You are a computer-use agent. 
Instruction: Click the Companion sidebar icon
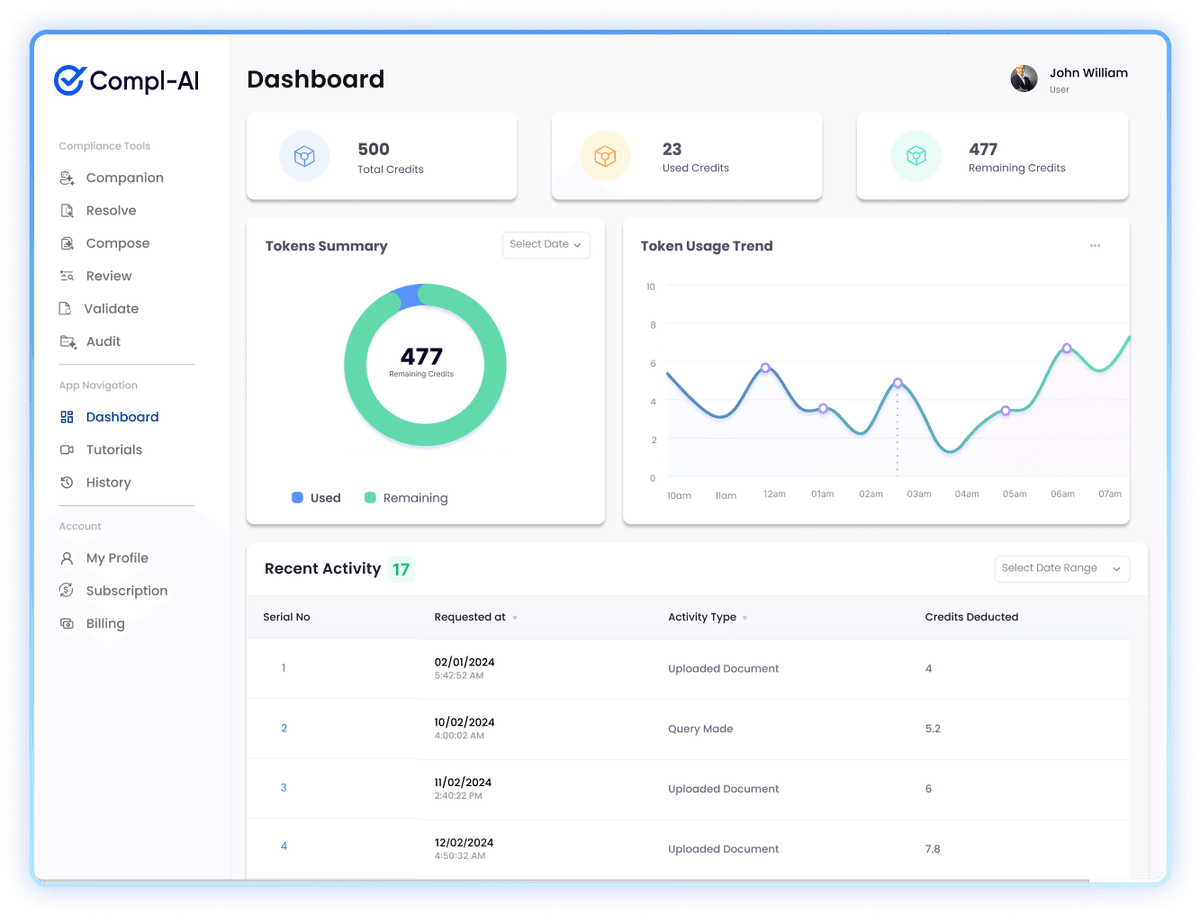point(67,178)
